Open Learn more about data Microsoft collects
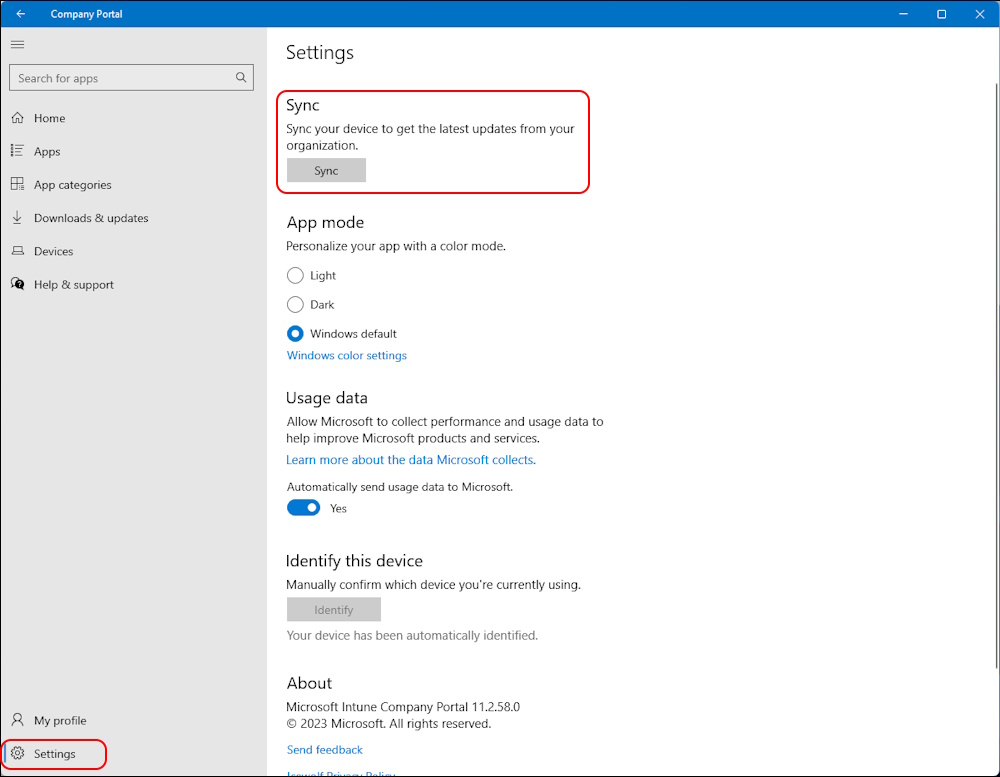The height and width of the screenshot is (777, 1000). 411,459
